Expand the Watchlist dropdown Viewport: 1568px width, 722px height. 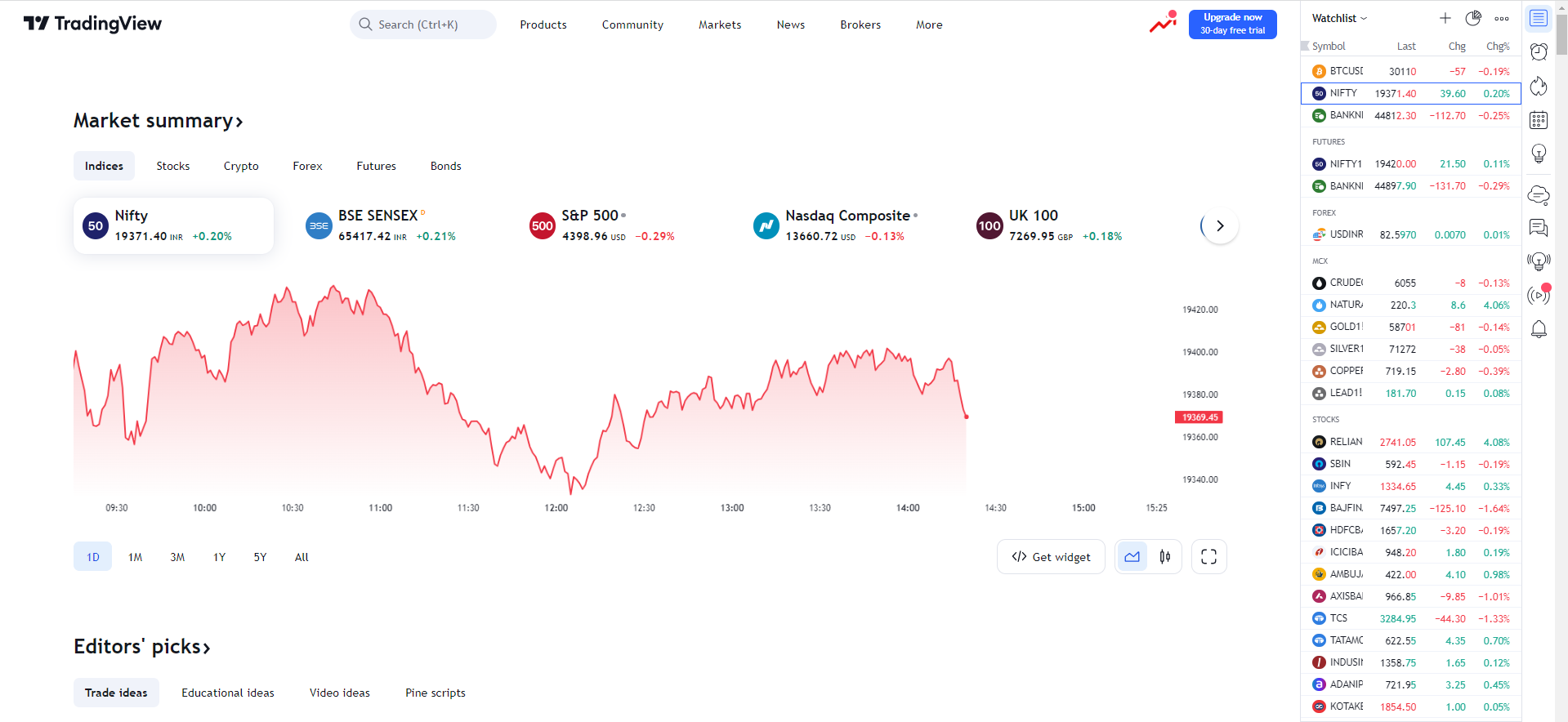[x=1339, y=18]
